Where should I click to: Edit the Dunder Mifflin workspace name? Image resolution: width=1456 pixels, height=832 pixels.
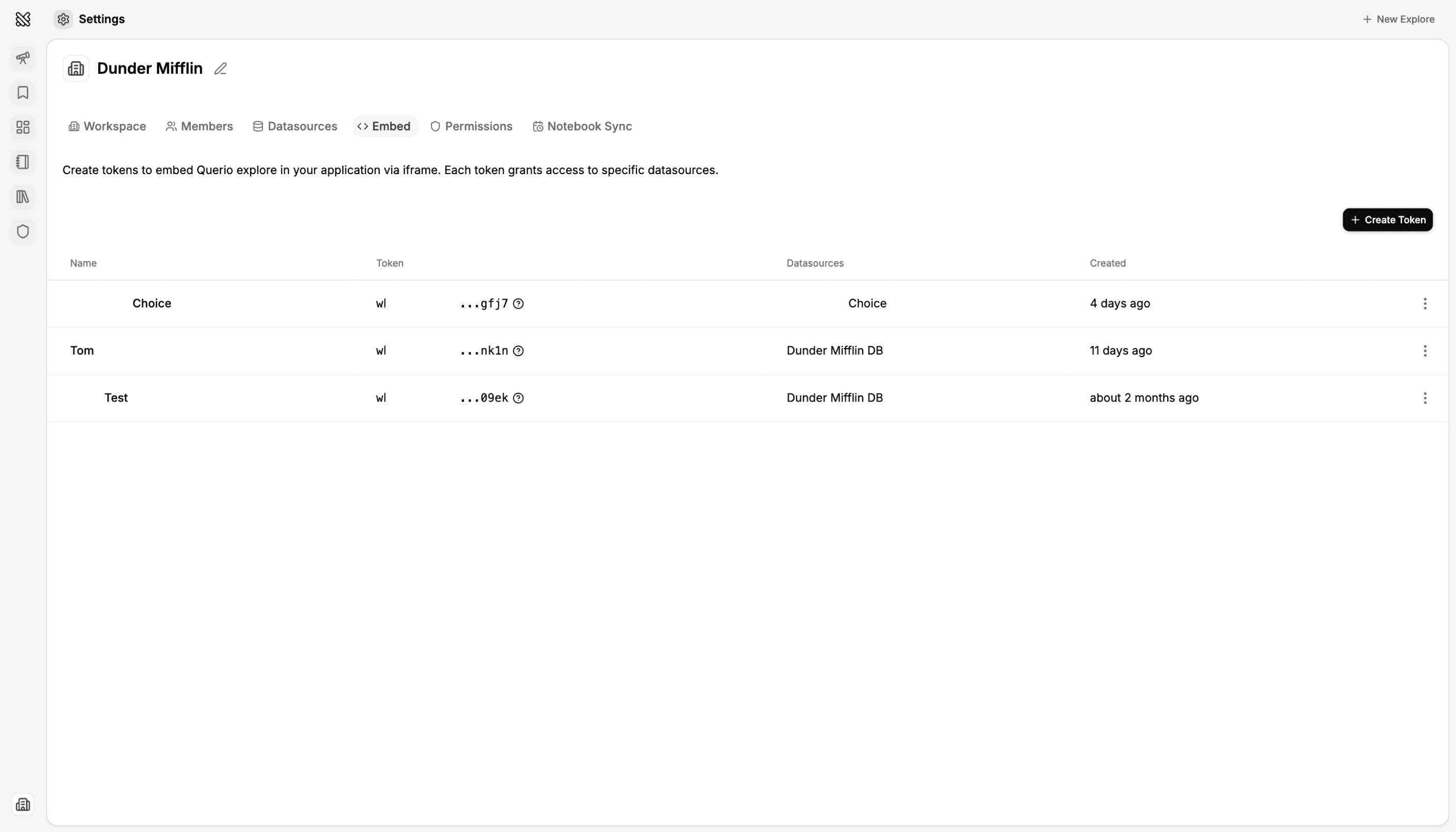(x=220, y=68)
